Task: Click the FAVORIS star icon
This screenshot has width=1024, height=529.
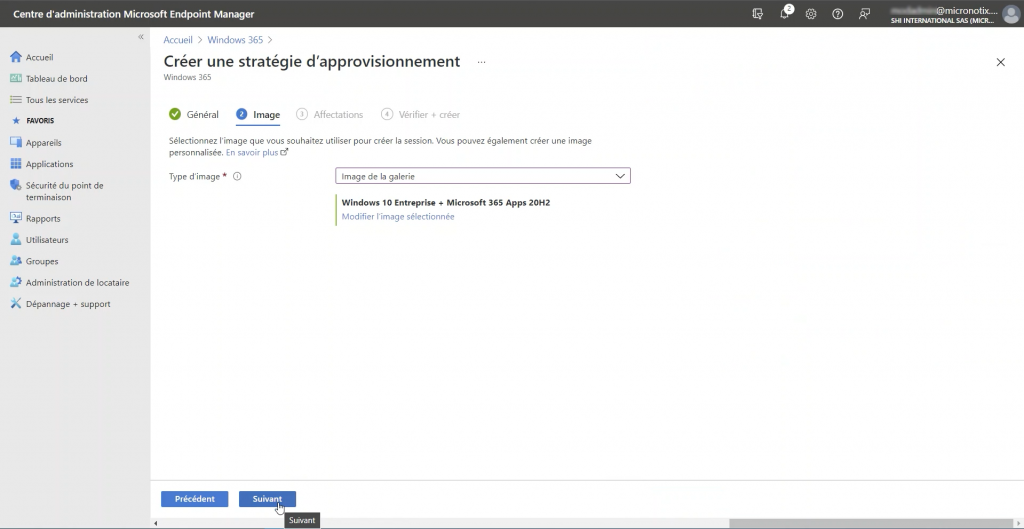Action: tap(16, 121)
